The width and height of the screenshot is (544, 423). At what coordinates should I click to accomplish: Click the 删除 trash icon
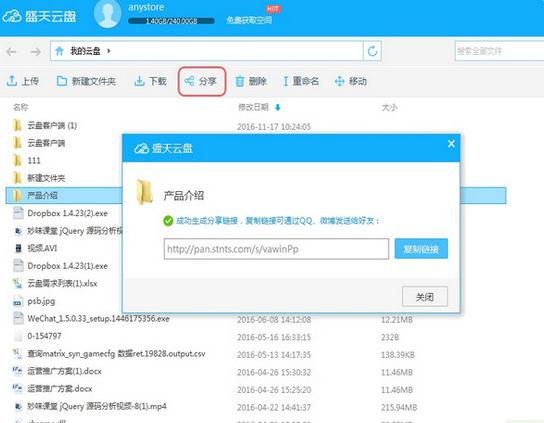(x=239, y=81)
